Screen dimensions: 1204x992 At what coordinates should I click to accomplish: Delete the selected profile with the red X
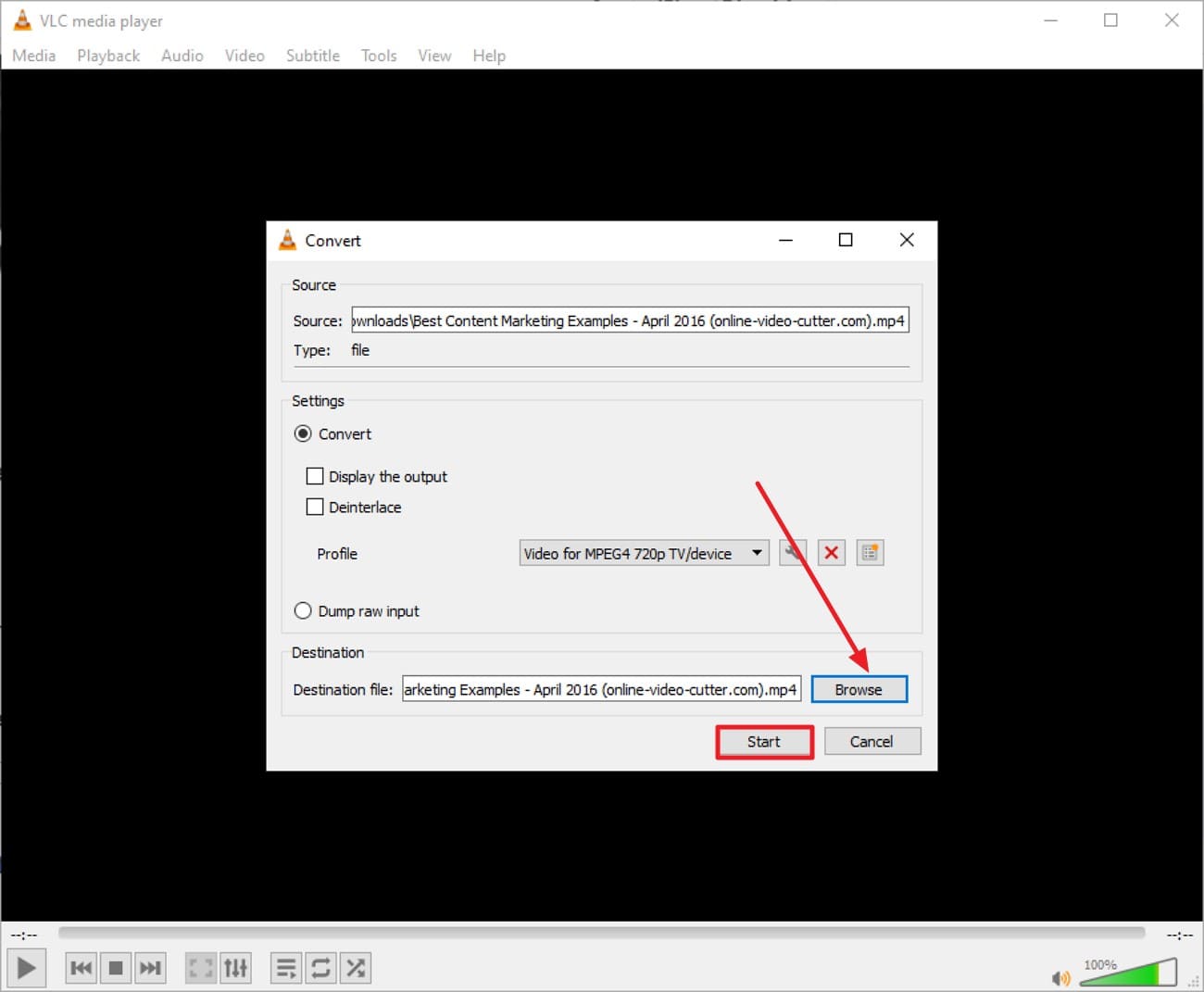pyautogui.click(x=831, y=553)
